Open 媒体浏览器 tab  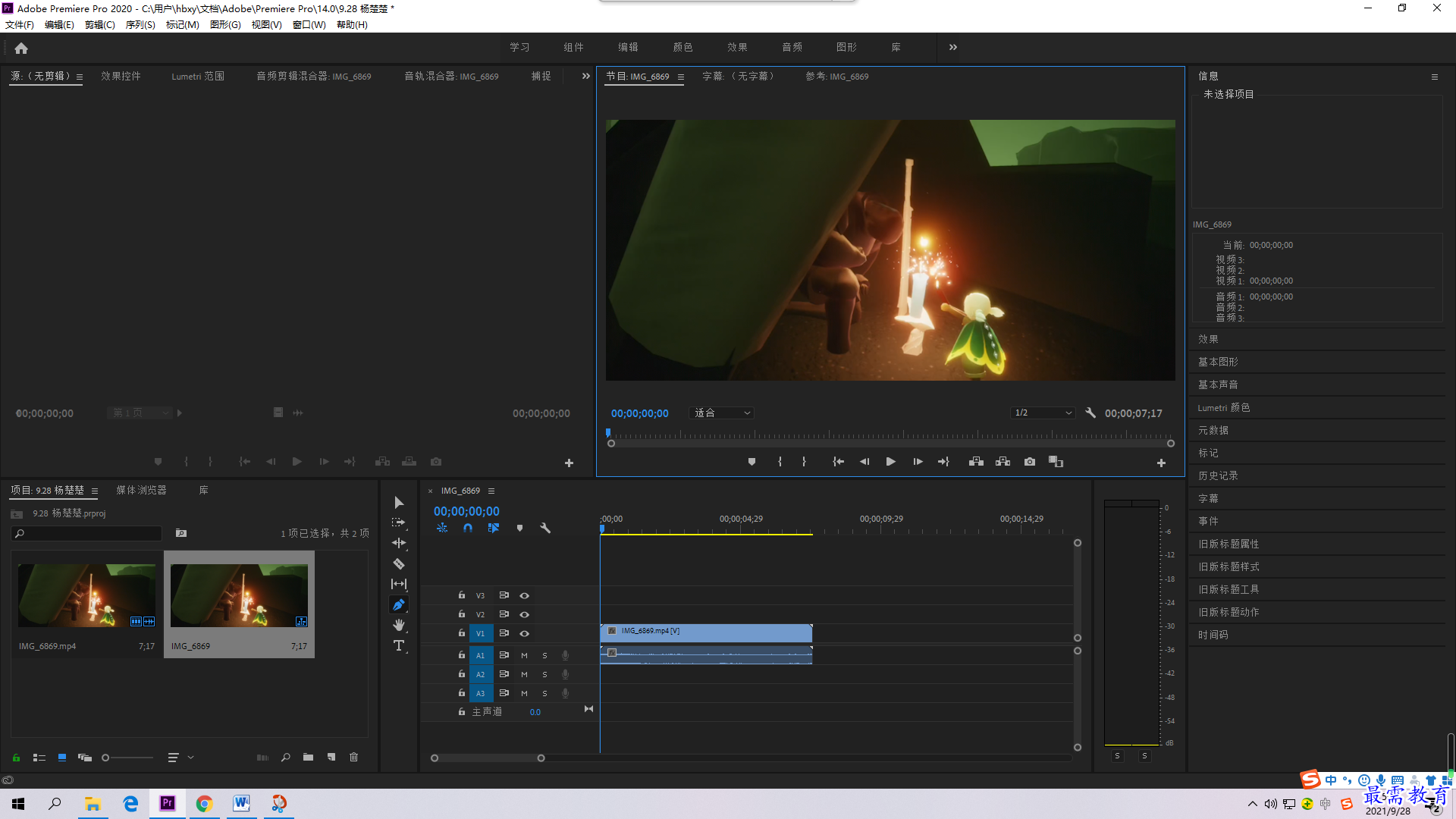141,490
